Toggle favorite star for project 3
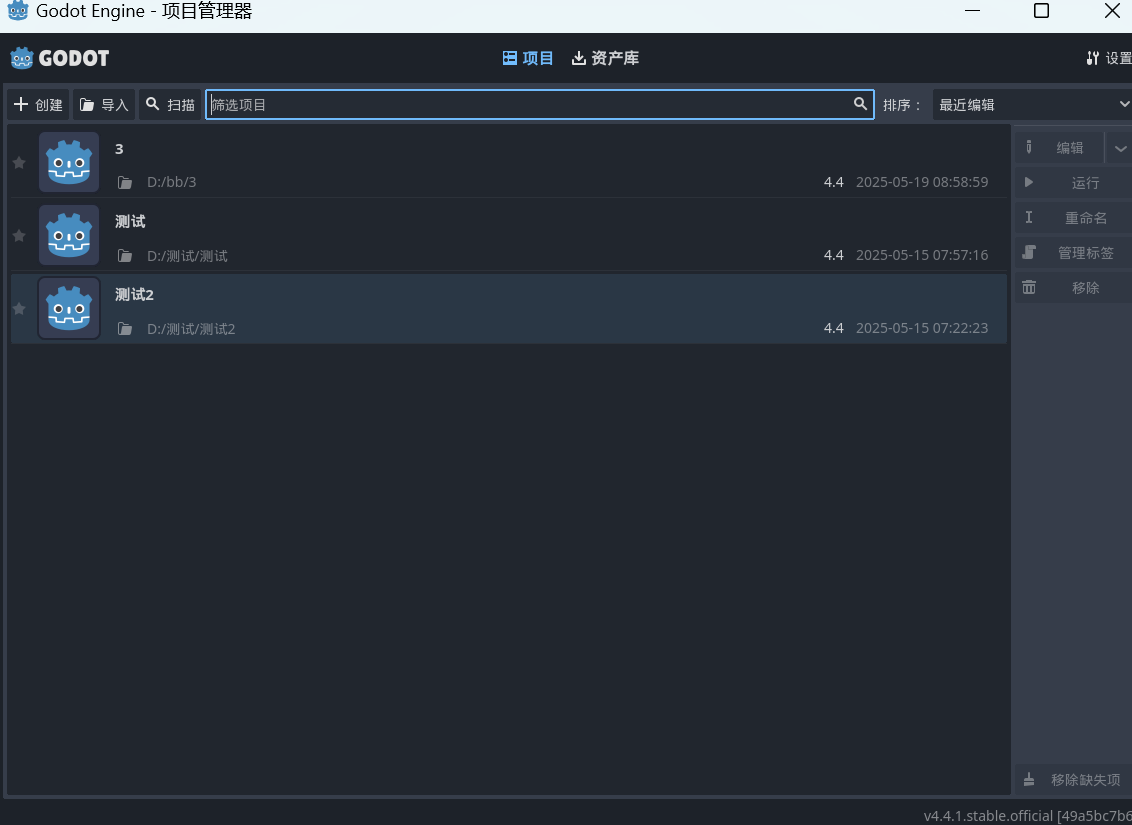Image resolution: width=1132 pixels, height=825 pixels. (x=19, y=163)
